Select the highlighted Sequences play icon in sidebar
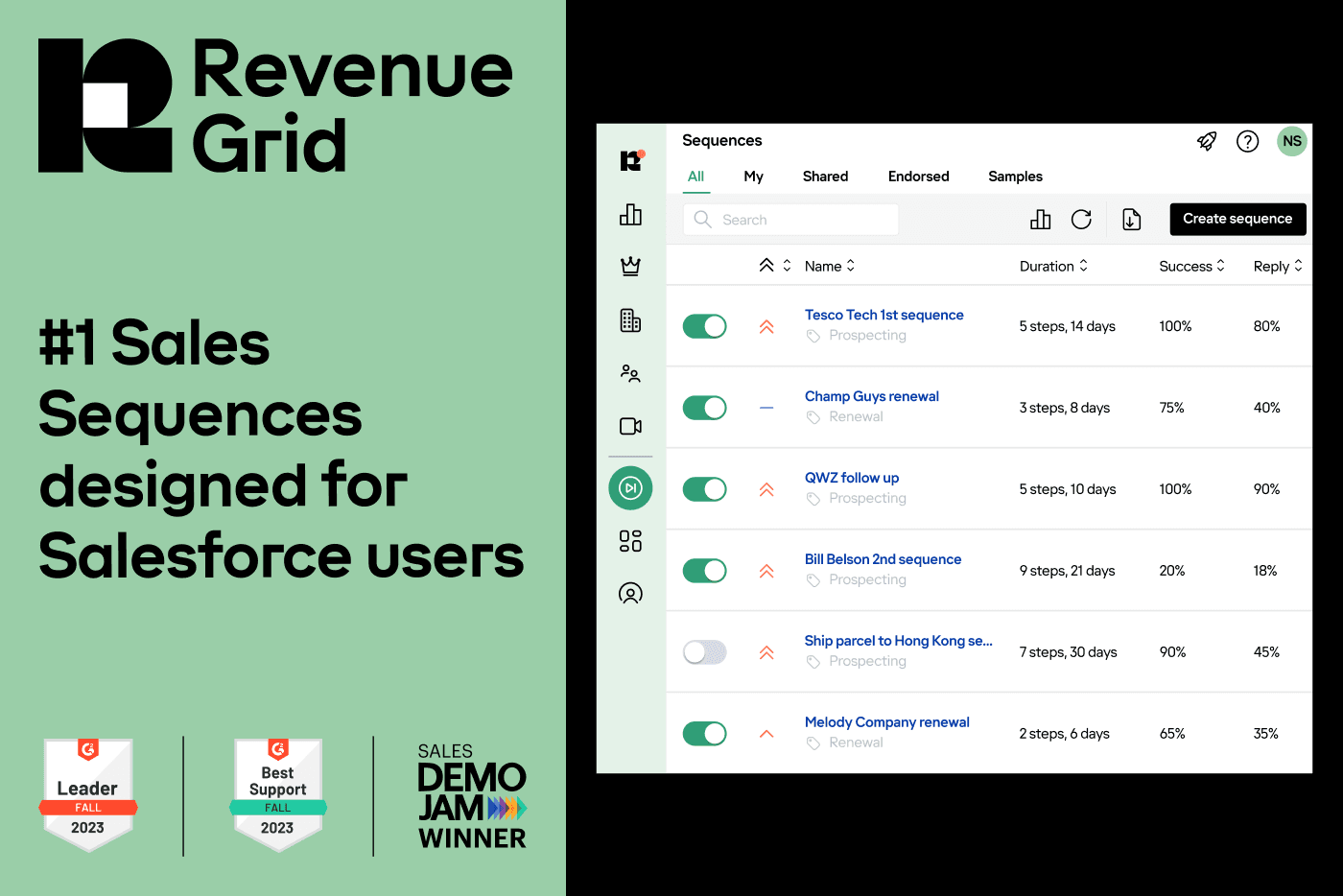1343x896 pixels. 630,488
